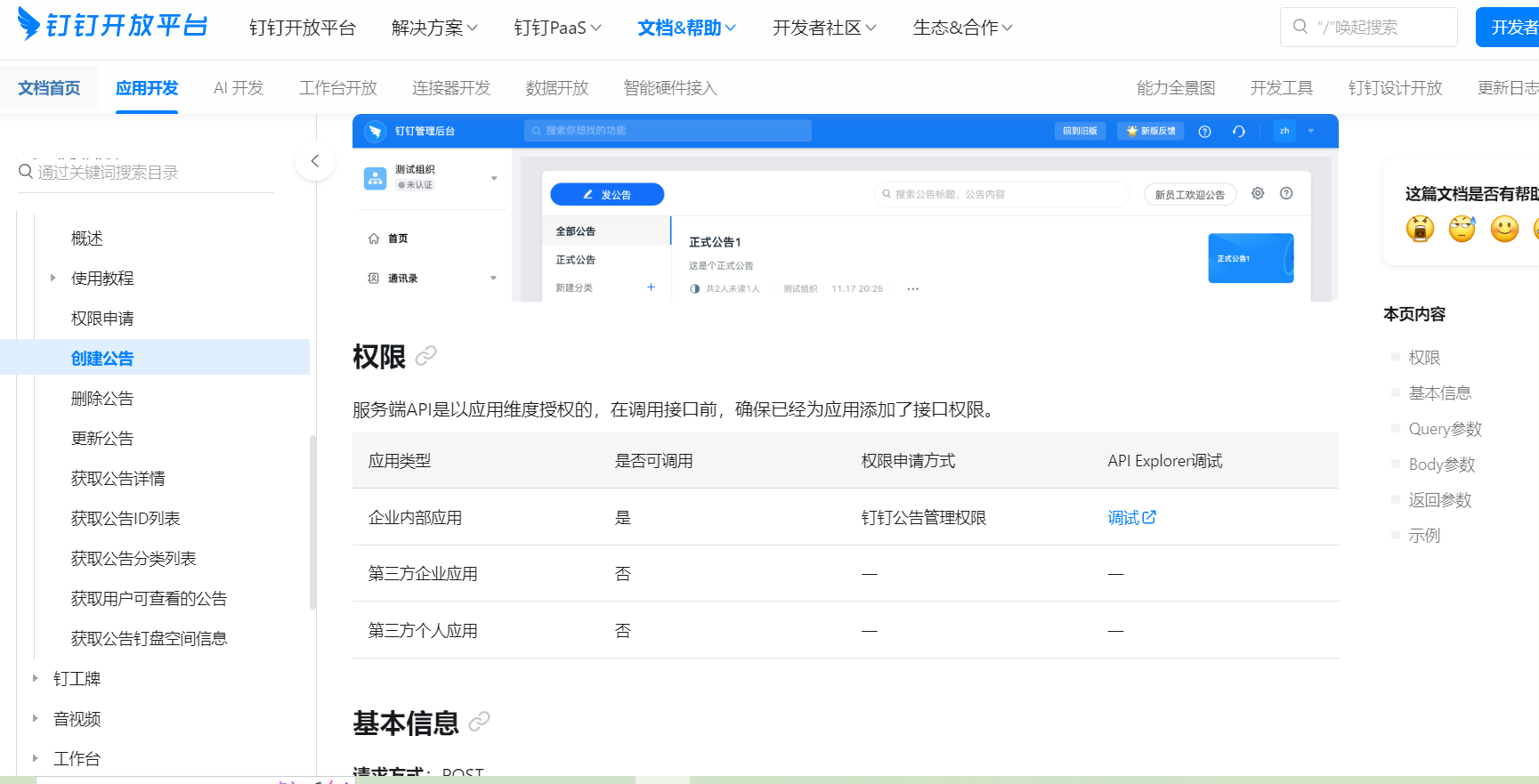
Task: Open 获取公告ID列表 in the sidebar
Action: (x=126, y=518)
